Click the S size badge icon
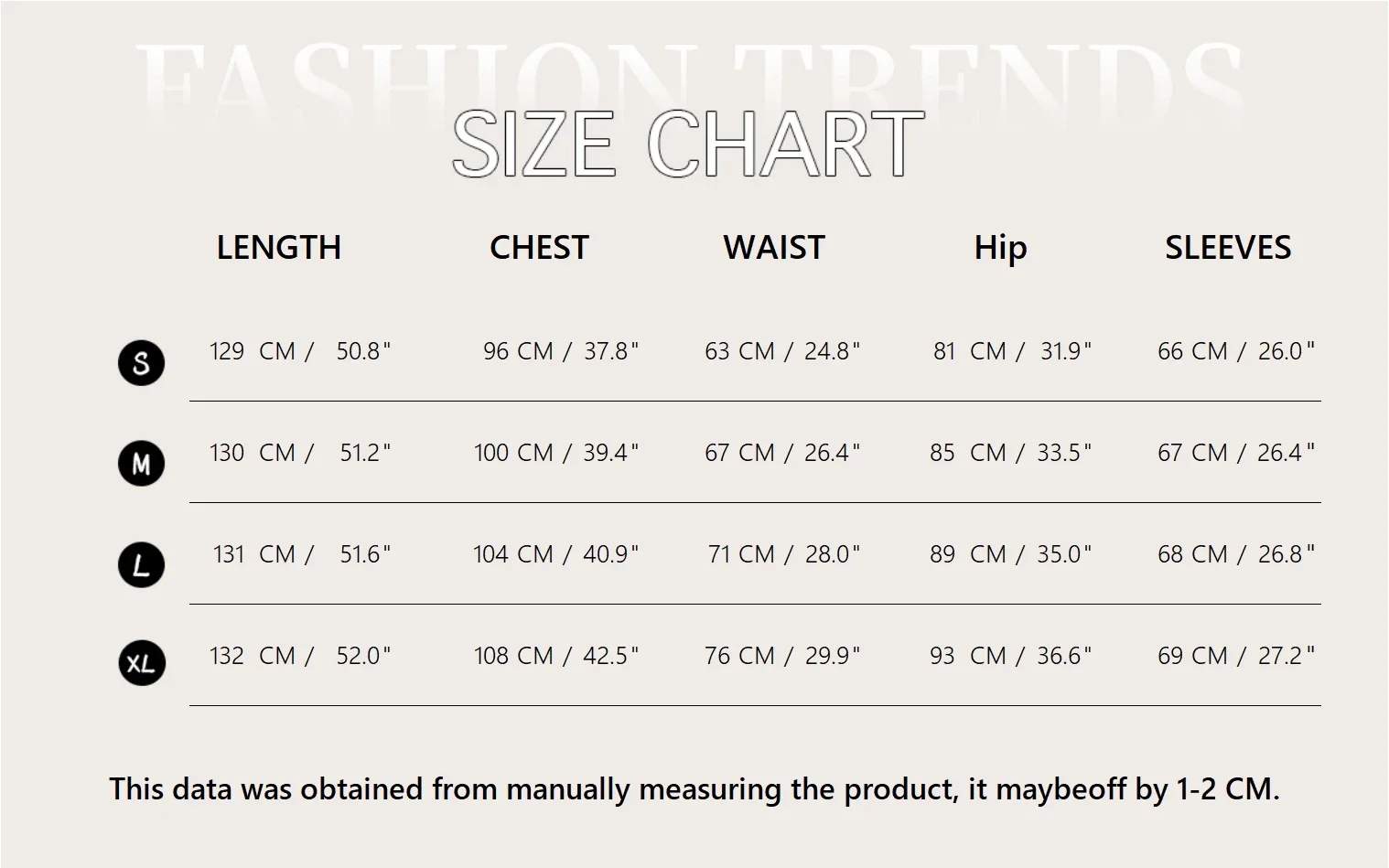Image resolution: width=1389 pixels, height=868 pixels. [x=141, y=362]
